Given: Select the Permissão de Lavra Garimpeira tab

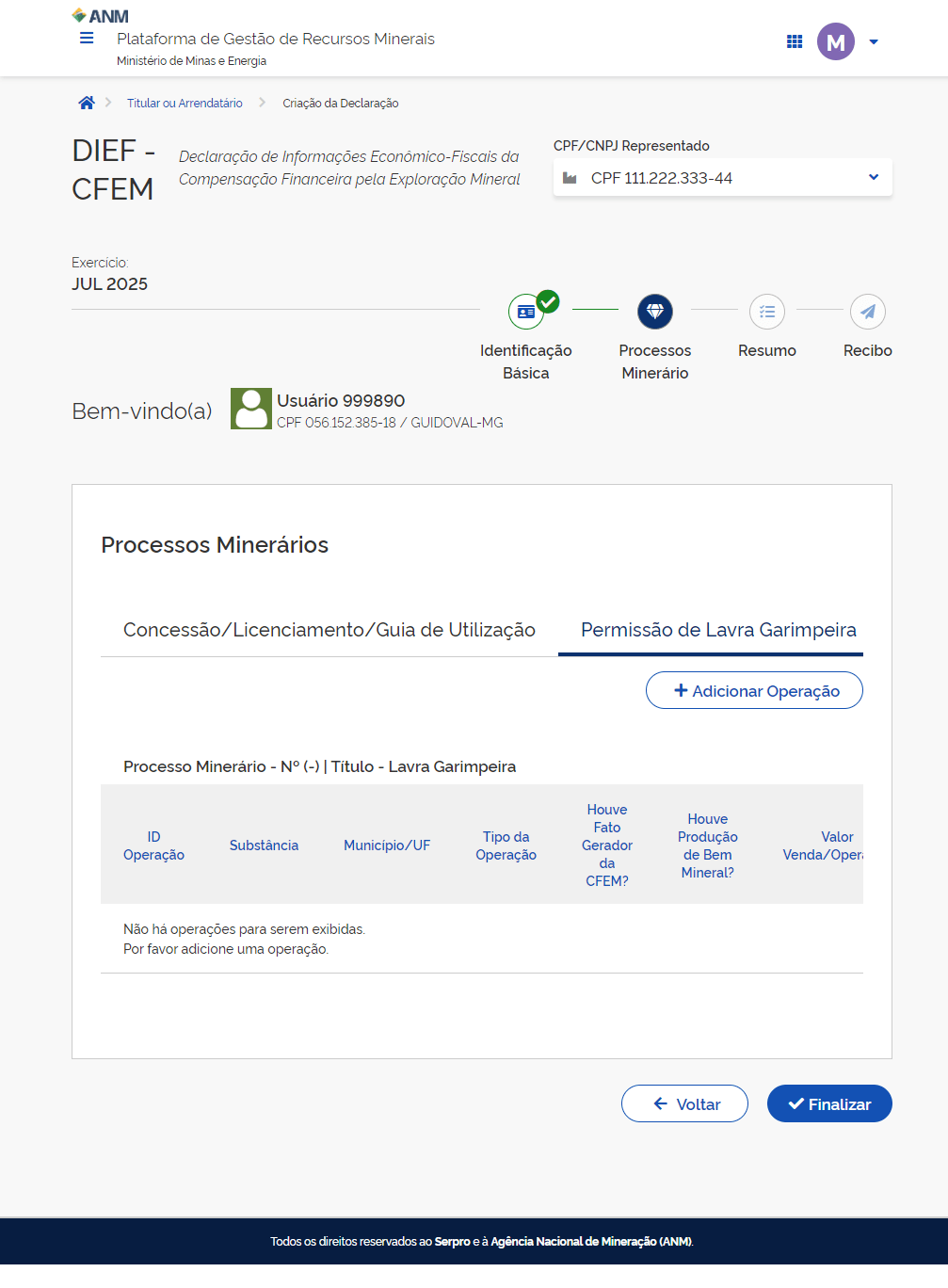Looking at the screenshot, I should pyautogui.click(x=718, y=630).
